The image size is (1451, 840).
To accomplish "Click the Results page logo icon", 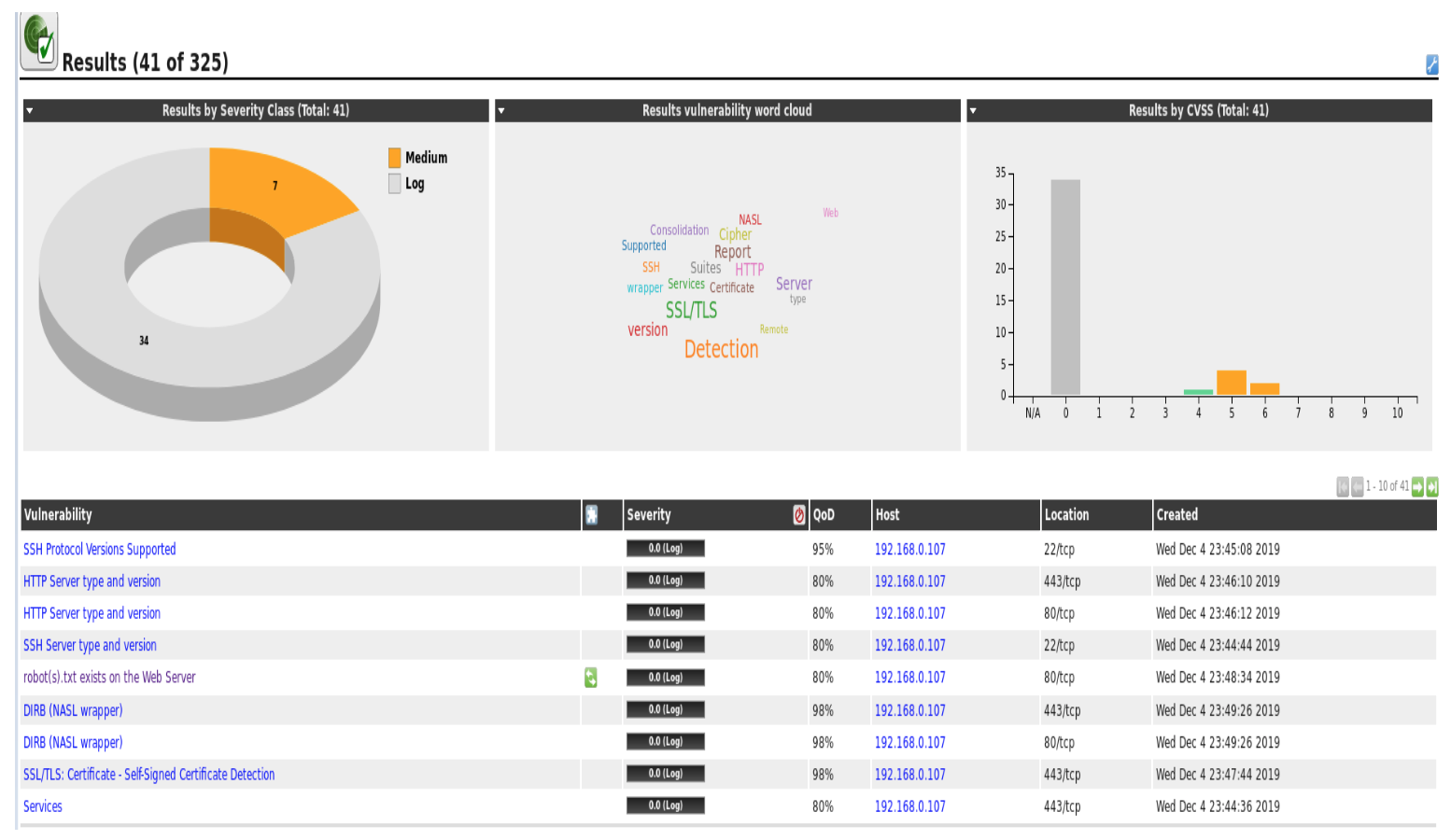I will [x=39, y=42].
